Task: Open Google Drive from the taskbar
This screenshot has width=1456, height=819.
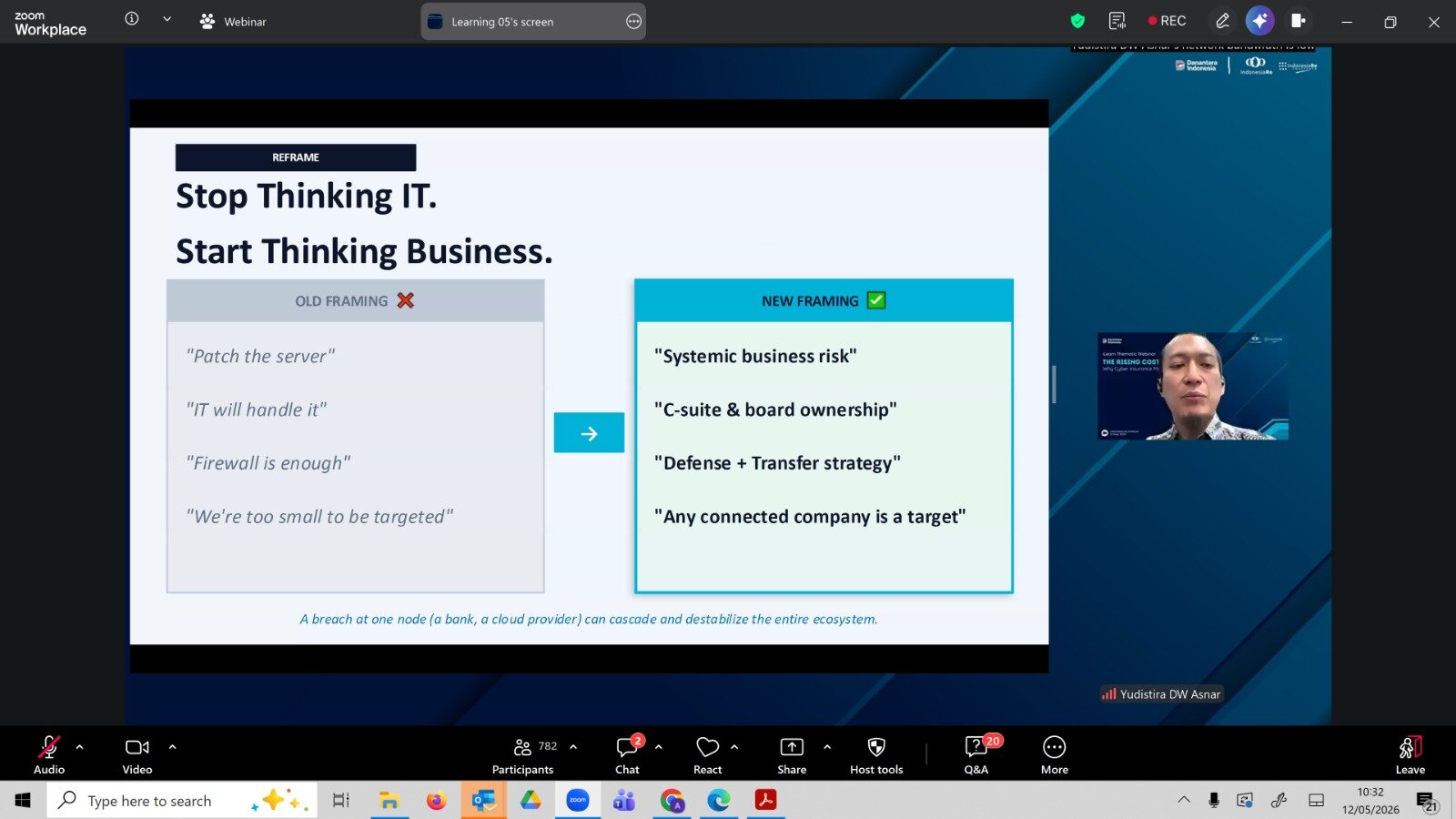Action: 531,801
